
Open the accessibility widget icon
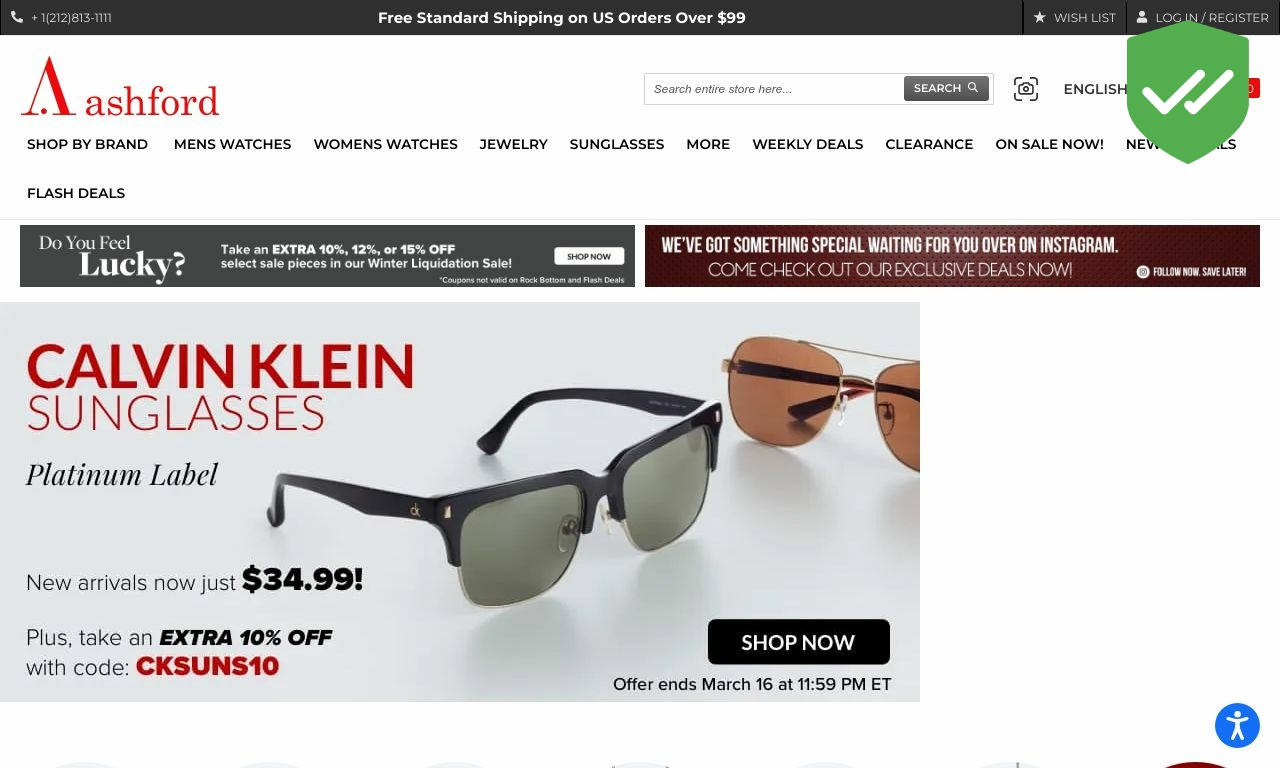(1237, 726)
